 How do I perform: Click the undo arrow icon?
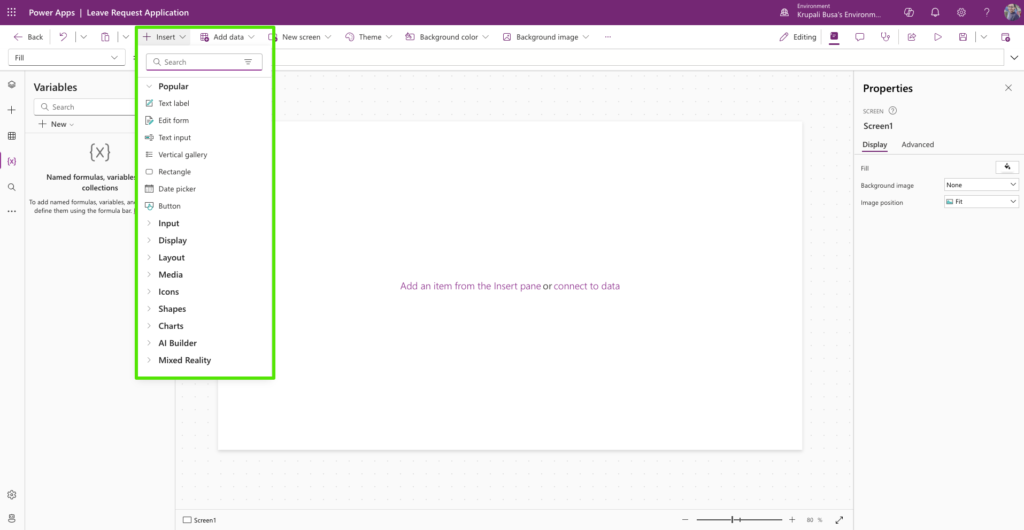[x=63, y=37]
